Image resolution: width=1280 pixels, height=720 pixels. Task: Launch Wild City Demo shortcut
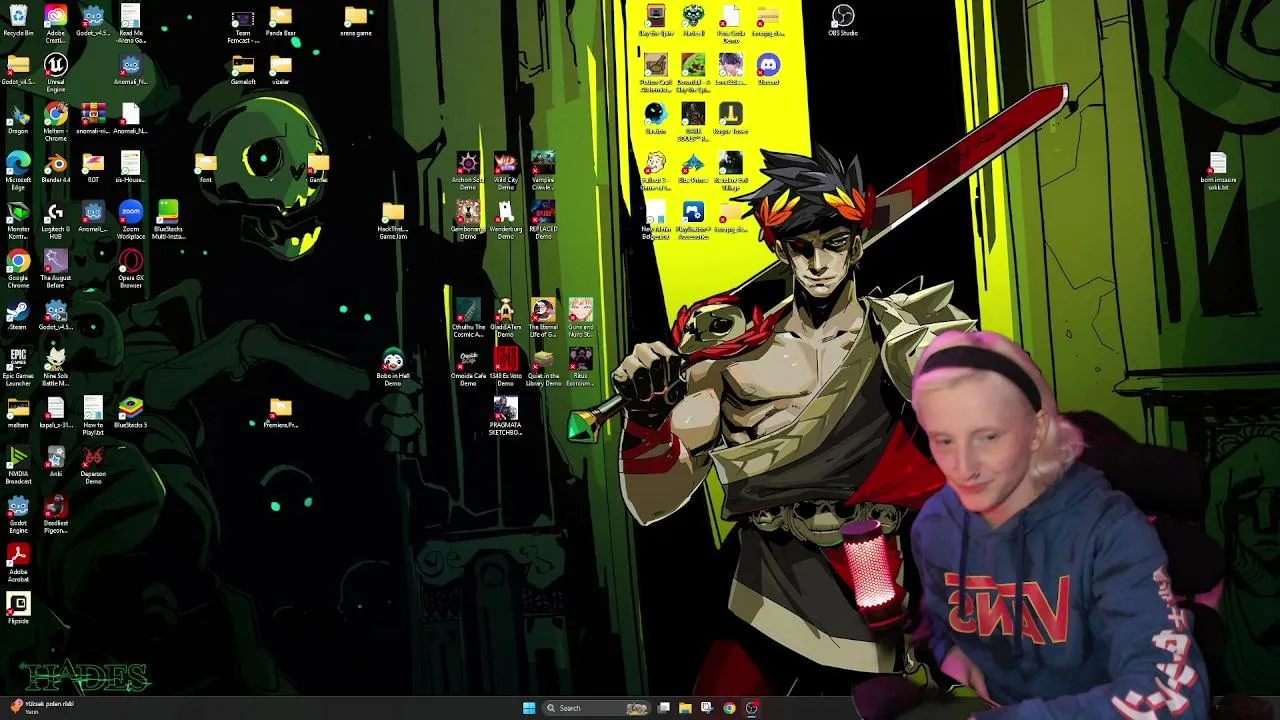point(506,170)
